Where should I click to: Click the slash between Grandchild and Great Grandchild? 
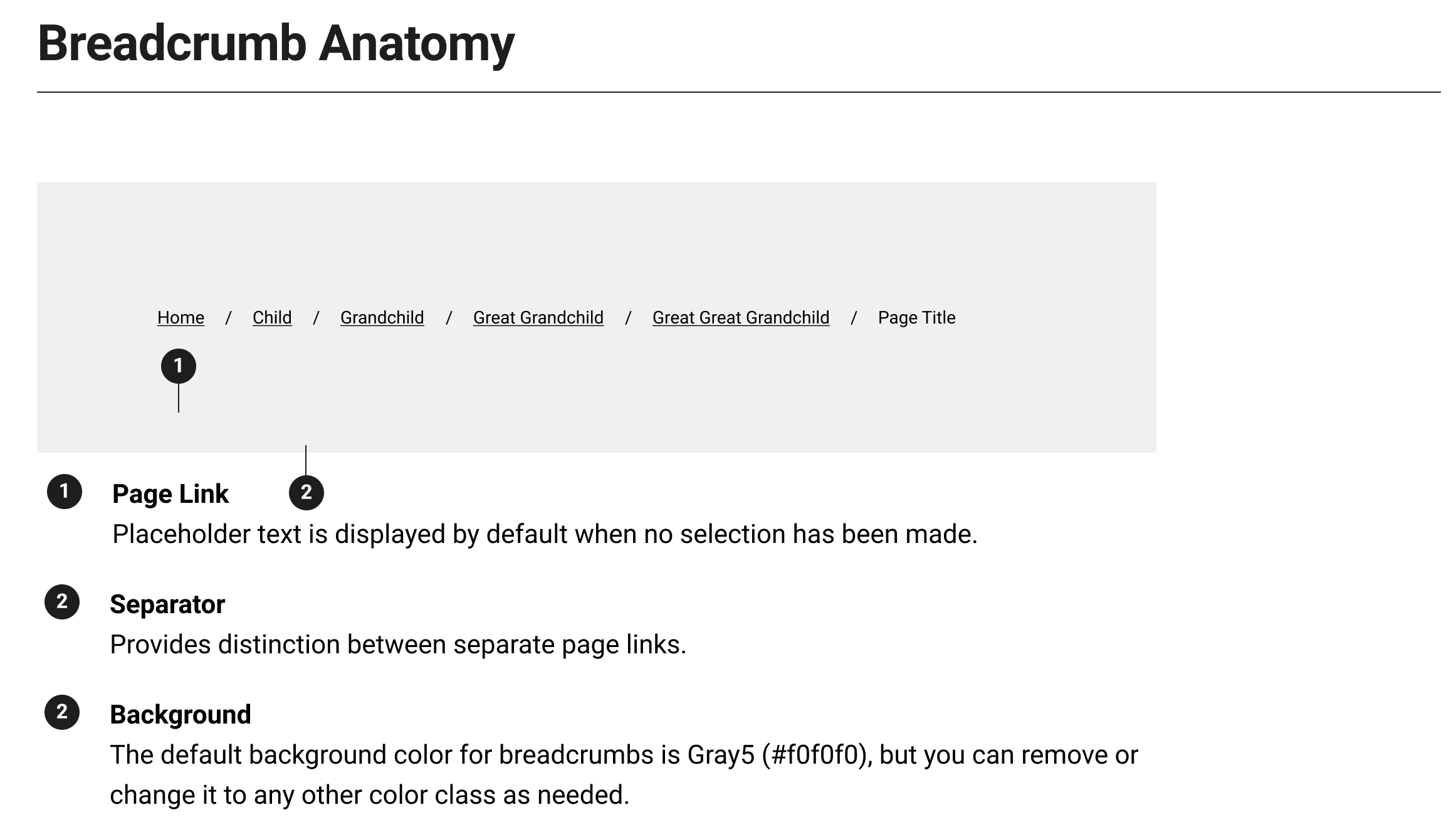point(449,318)
